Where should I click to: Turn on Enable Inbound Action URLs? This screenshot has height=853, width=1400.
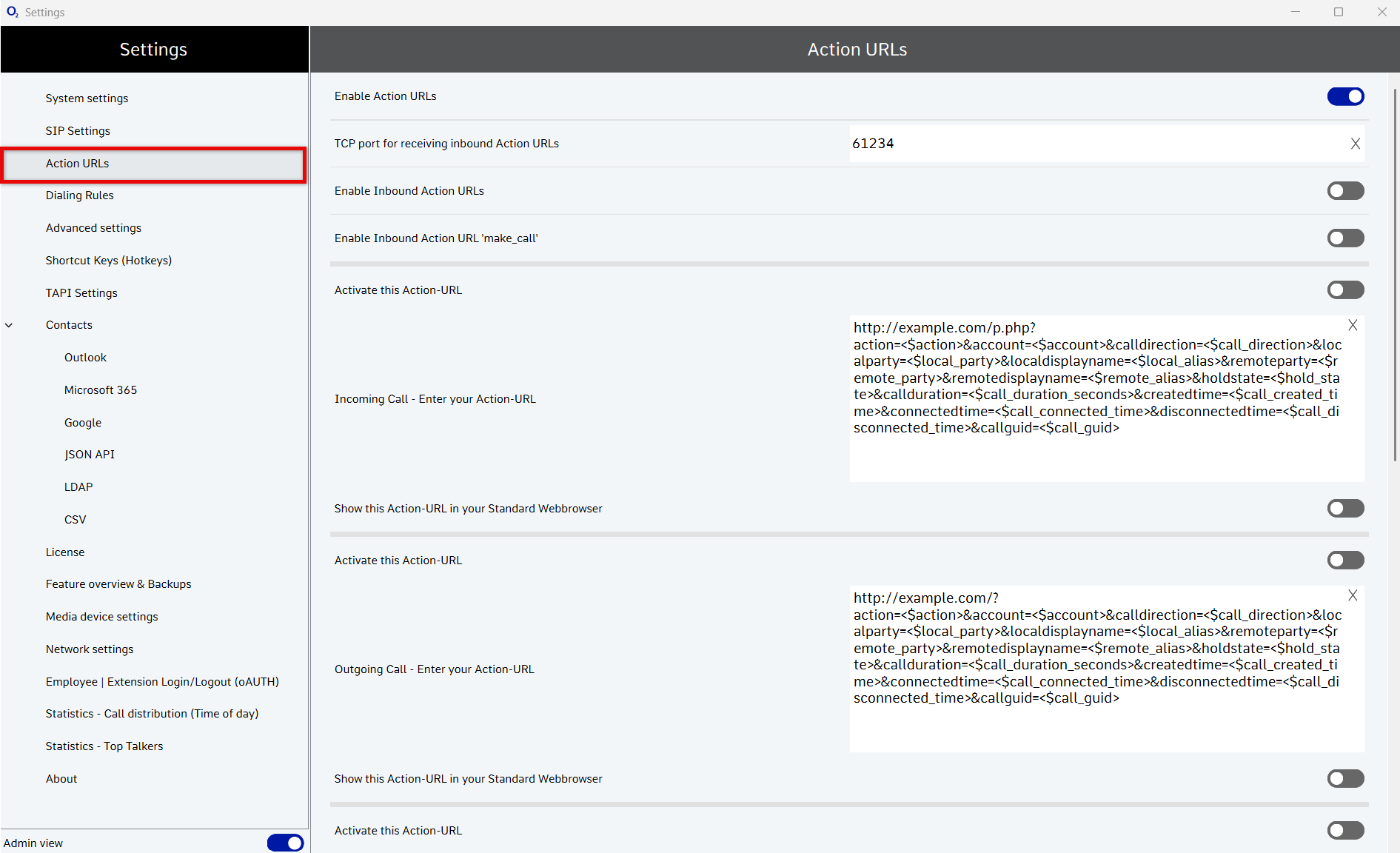1344,191
